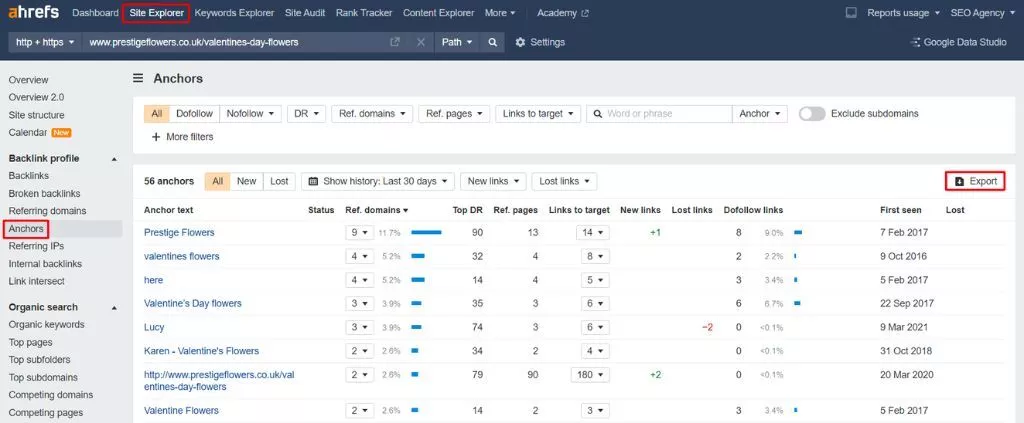Open Ref. domains filter dropdown
Screen dimensions: 1024x423
click(x=372, y=114)
